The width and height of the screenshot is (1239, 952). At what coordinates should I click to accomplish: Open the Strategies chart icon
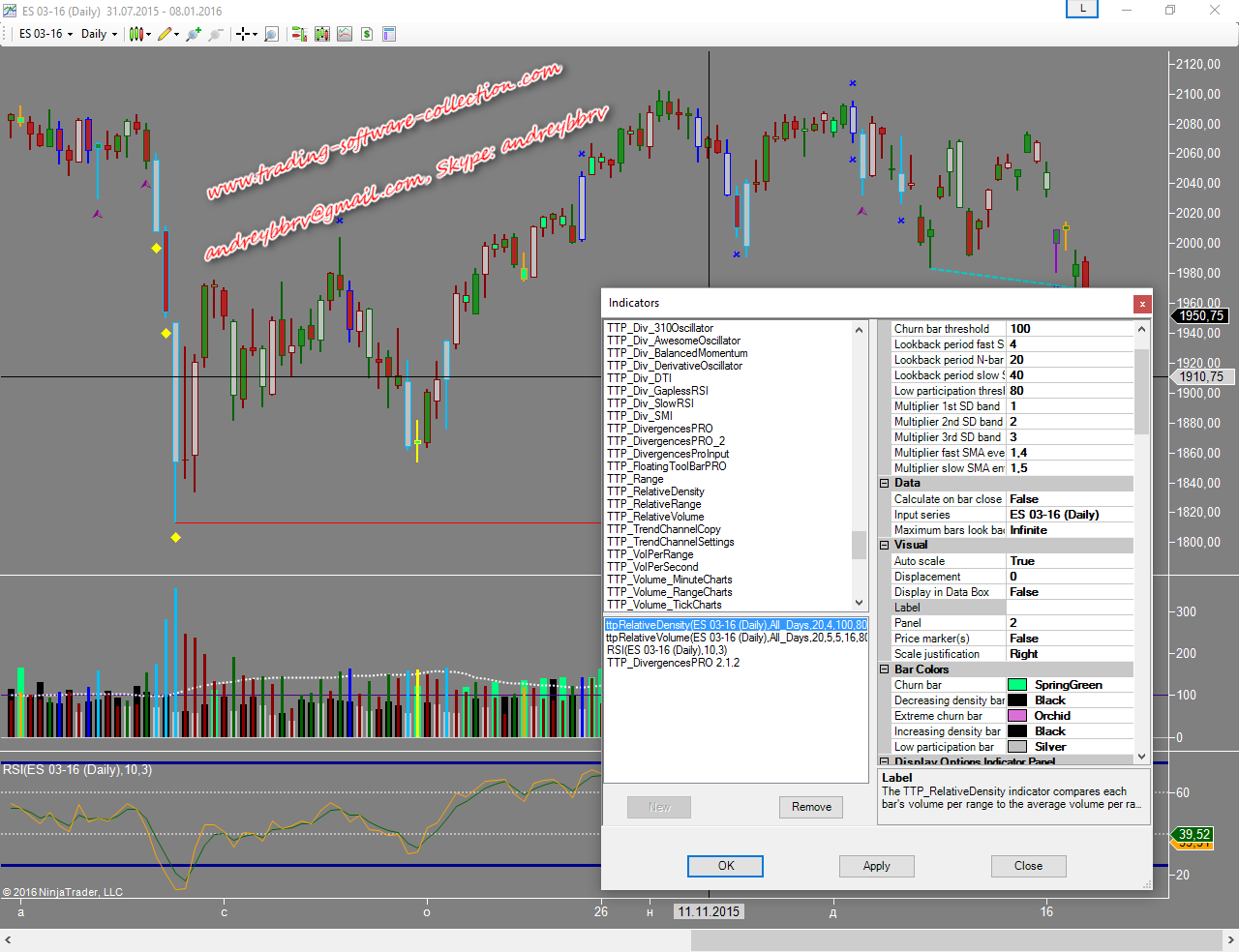pyautogui.click(x=345, y=34)
